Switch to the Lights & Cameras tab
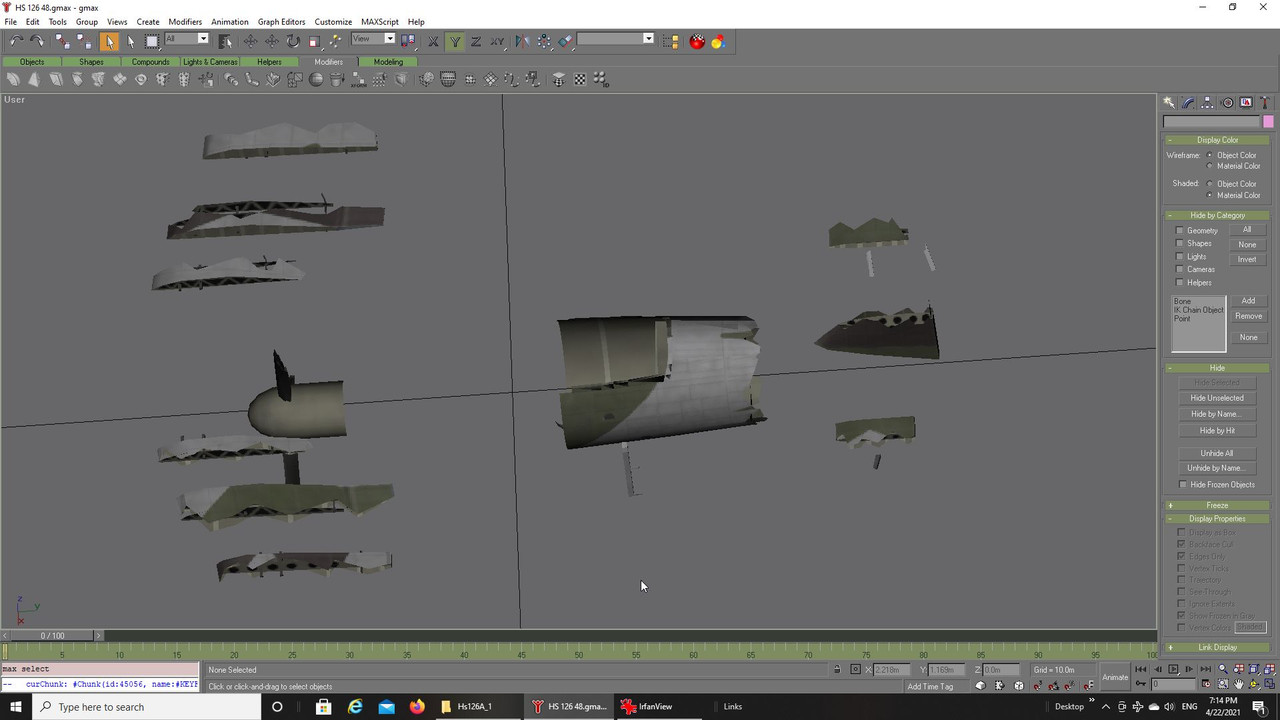 pos(210,62)
